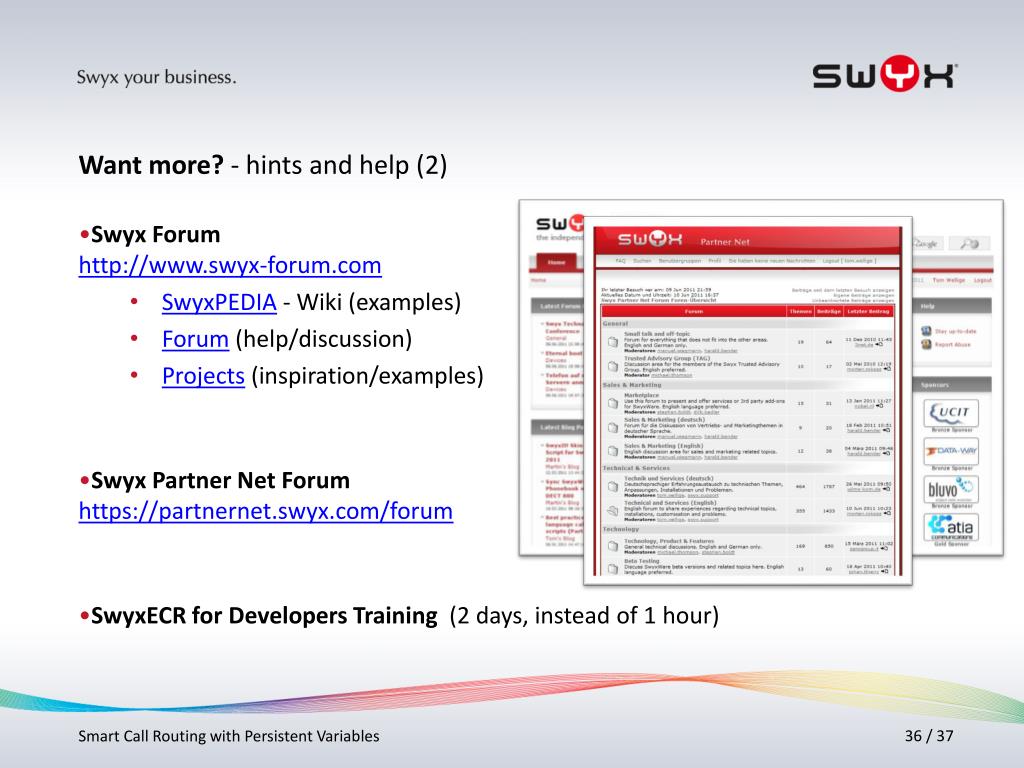
Task: Click the atia gold sponsor logo
Action: (x=951, y=527)
